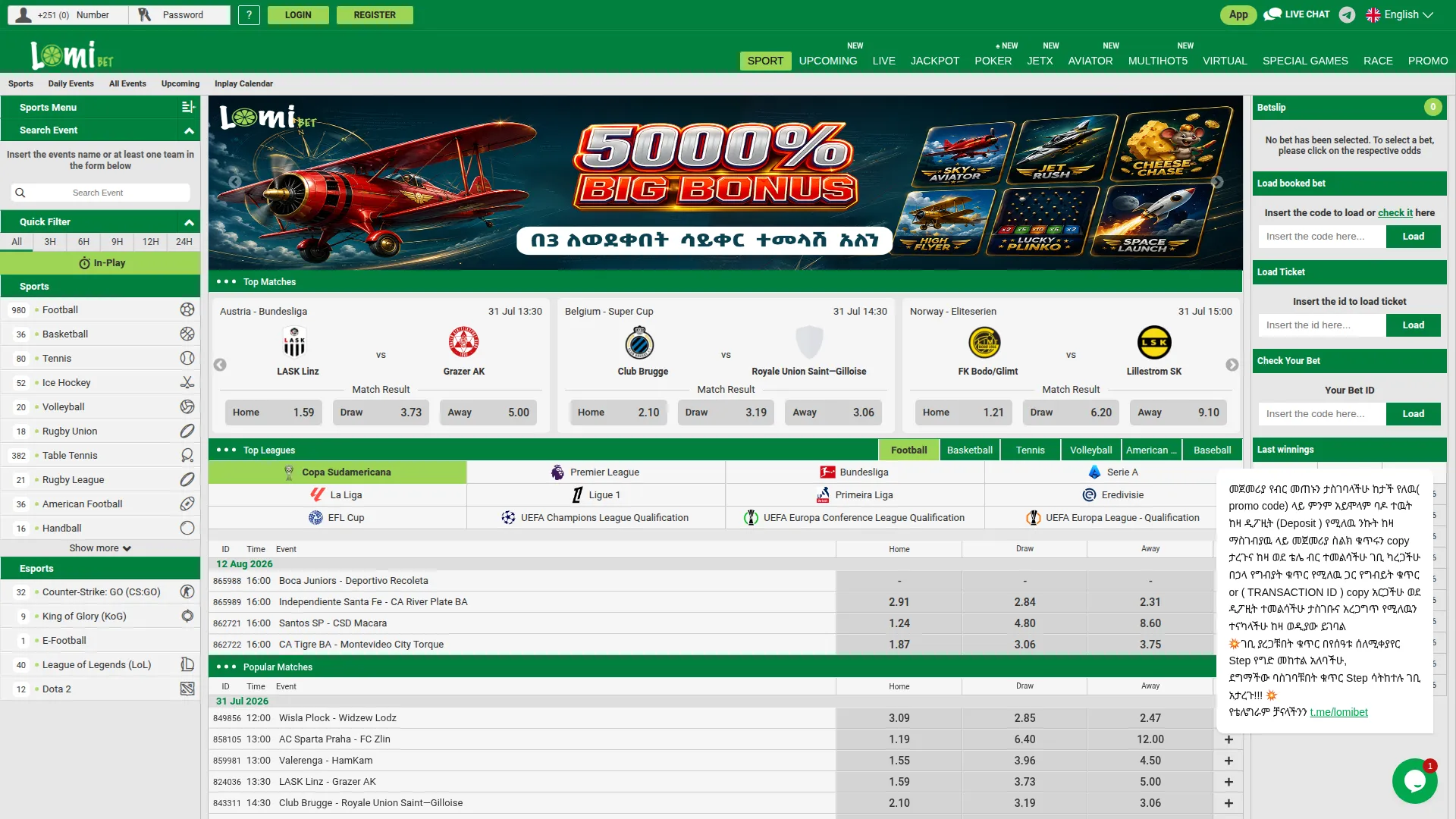Viewport: 1456px width, 819px height.
Task: Open the t.me/lomibet Telegram link
Action: [x=1338, y=712]
